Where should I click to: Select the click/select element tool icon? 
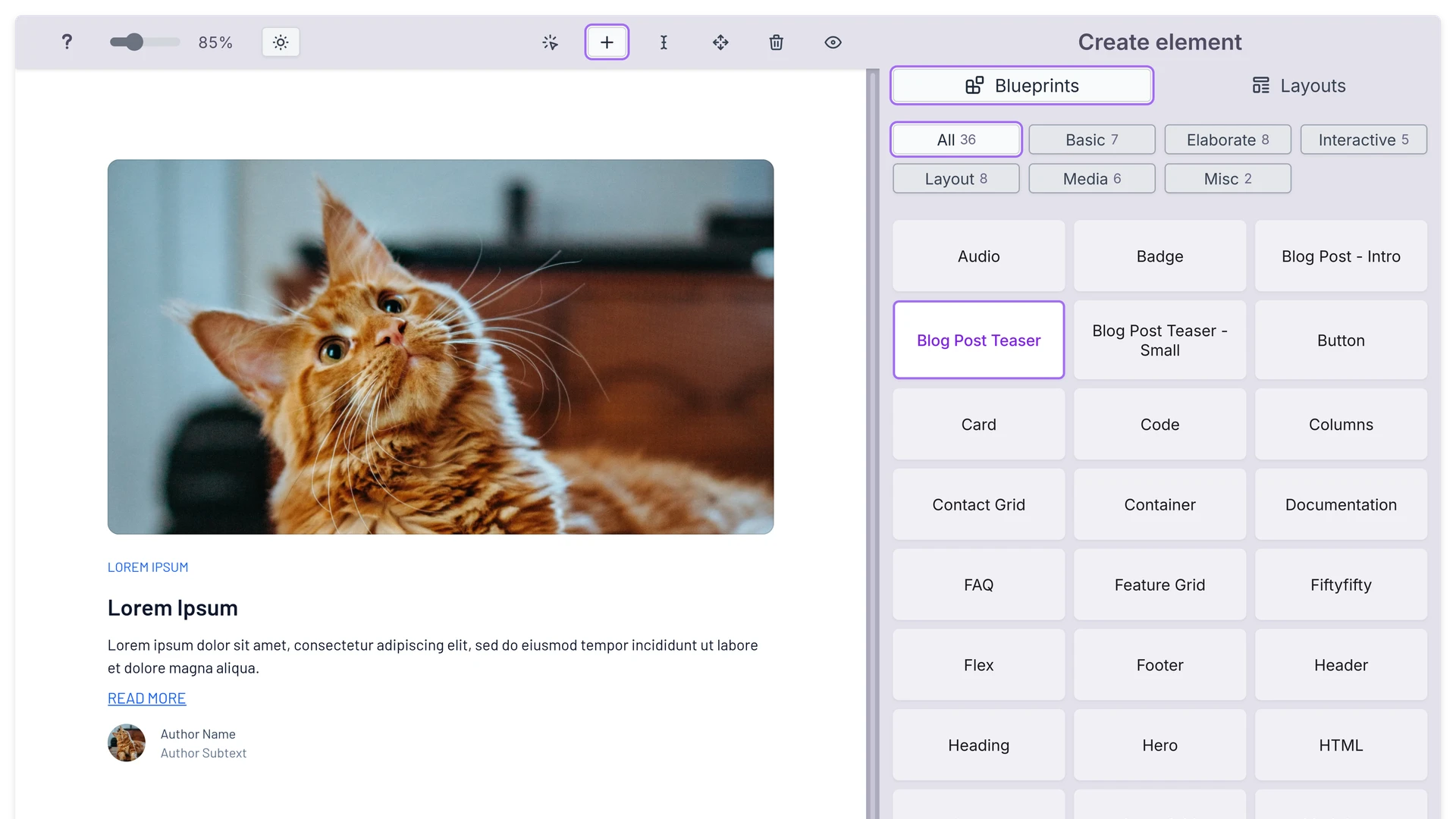551,42
